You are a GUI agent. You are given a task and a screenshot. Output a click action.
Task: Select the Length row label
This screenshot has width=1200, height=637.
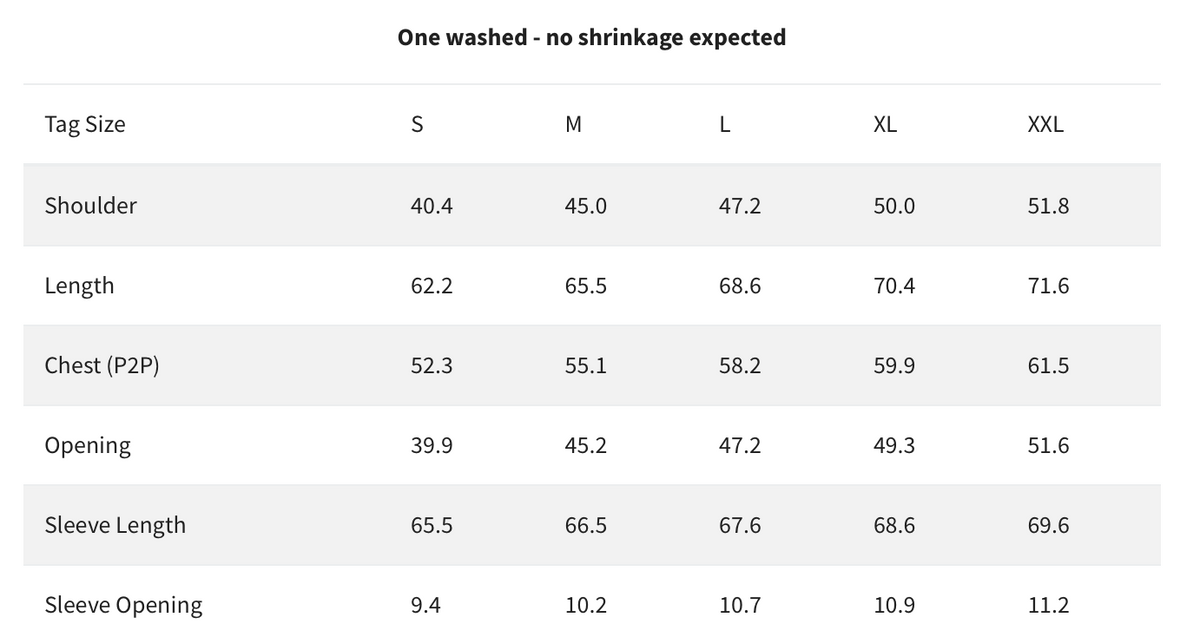(x=79, y=286)
